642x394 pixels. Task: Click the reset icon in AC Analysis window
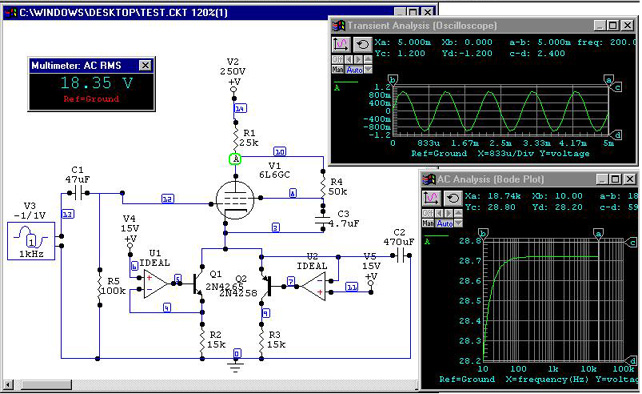[452, 198]
